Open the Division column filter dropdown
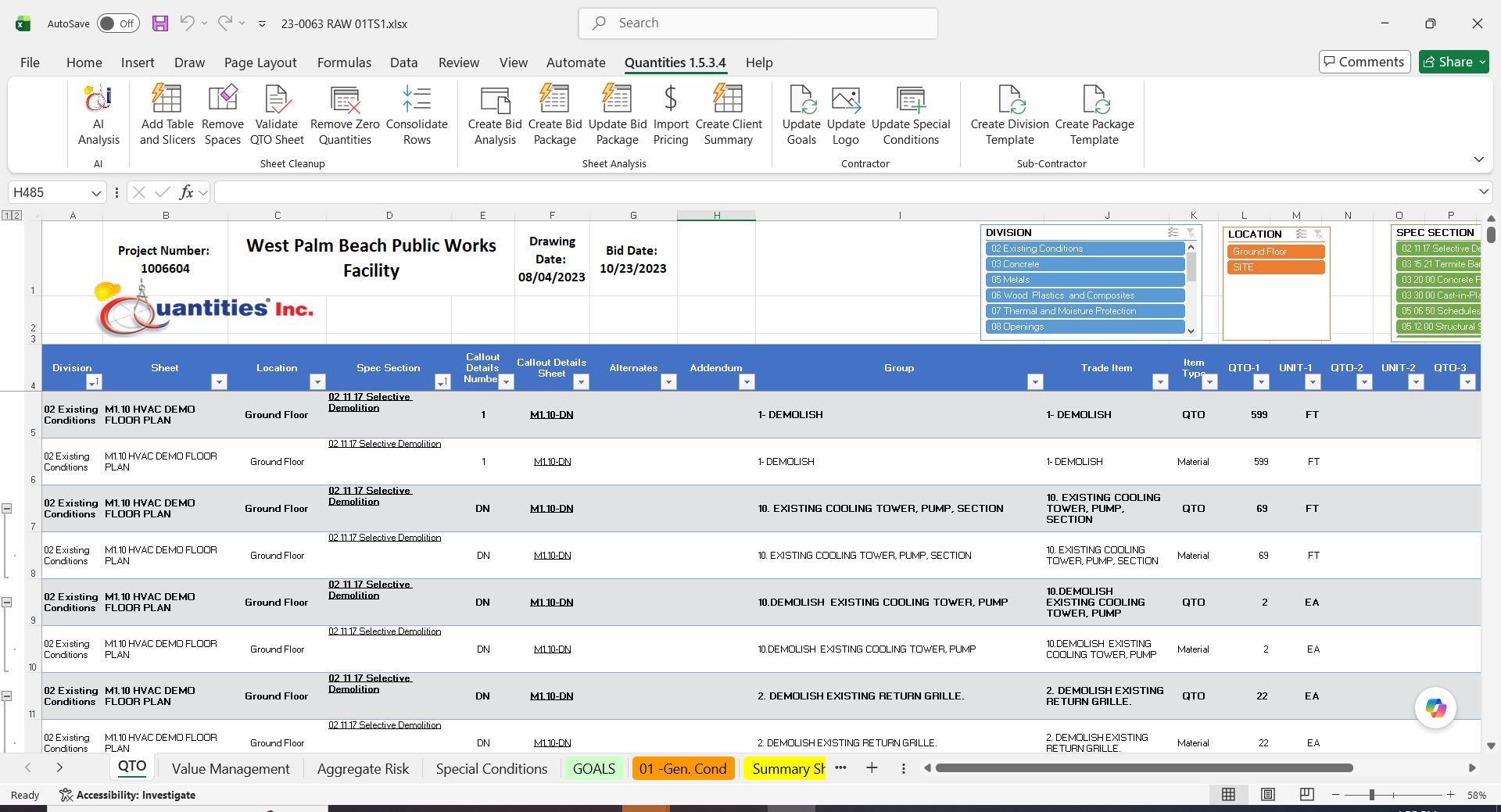 tap(94, 381)
